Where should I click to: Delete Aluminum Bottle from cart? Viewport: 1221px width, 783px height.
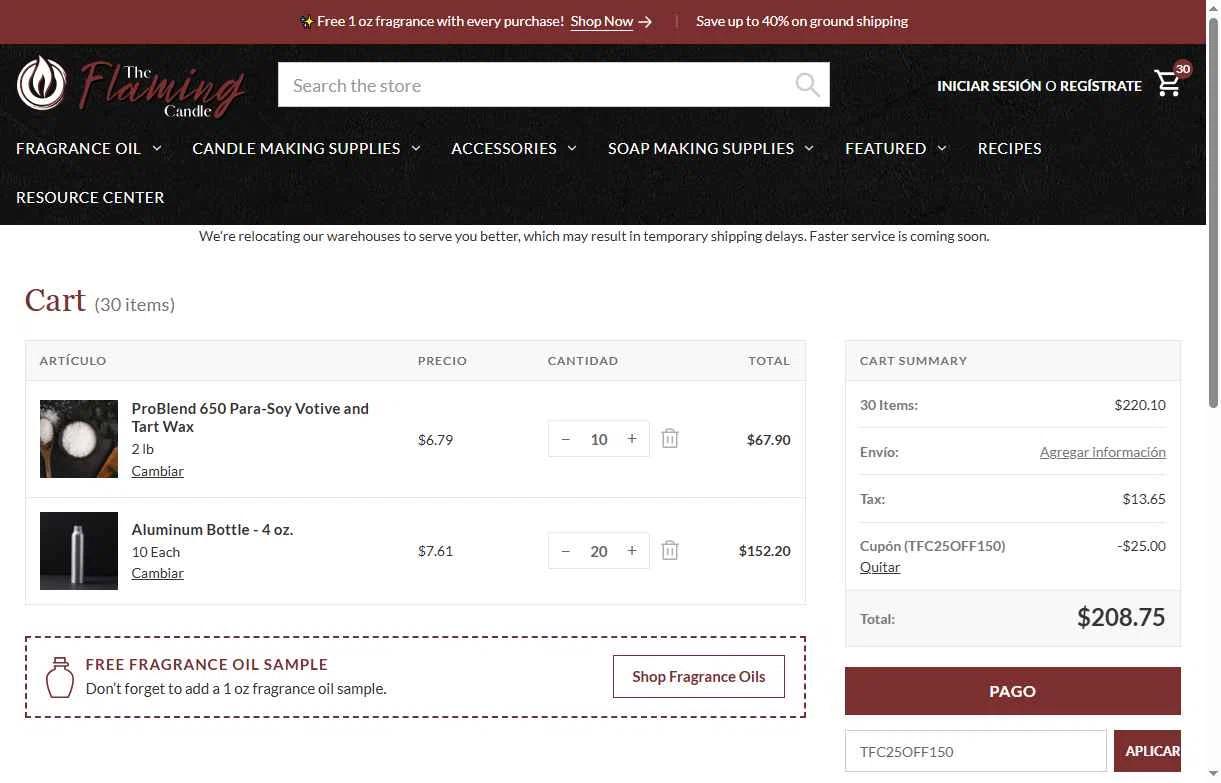(670, 551)
